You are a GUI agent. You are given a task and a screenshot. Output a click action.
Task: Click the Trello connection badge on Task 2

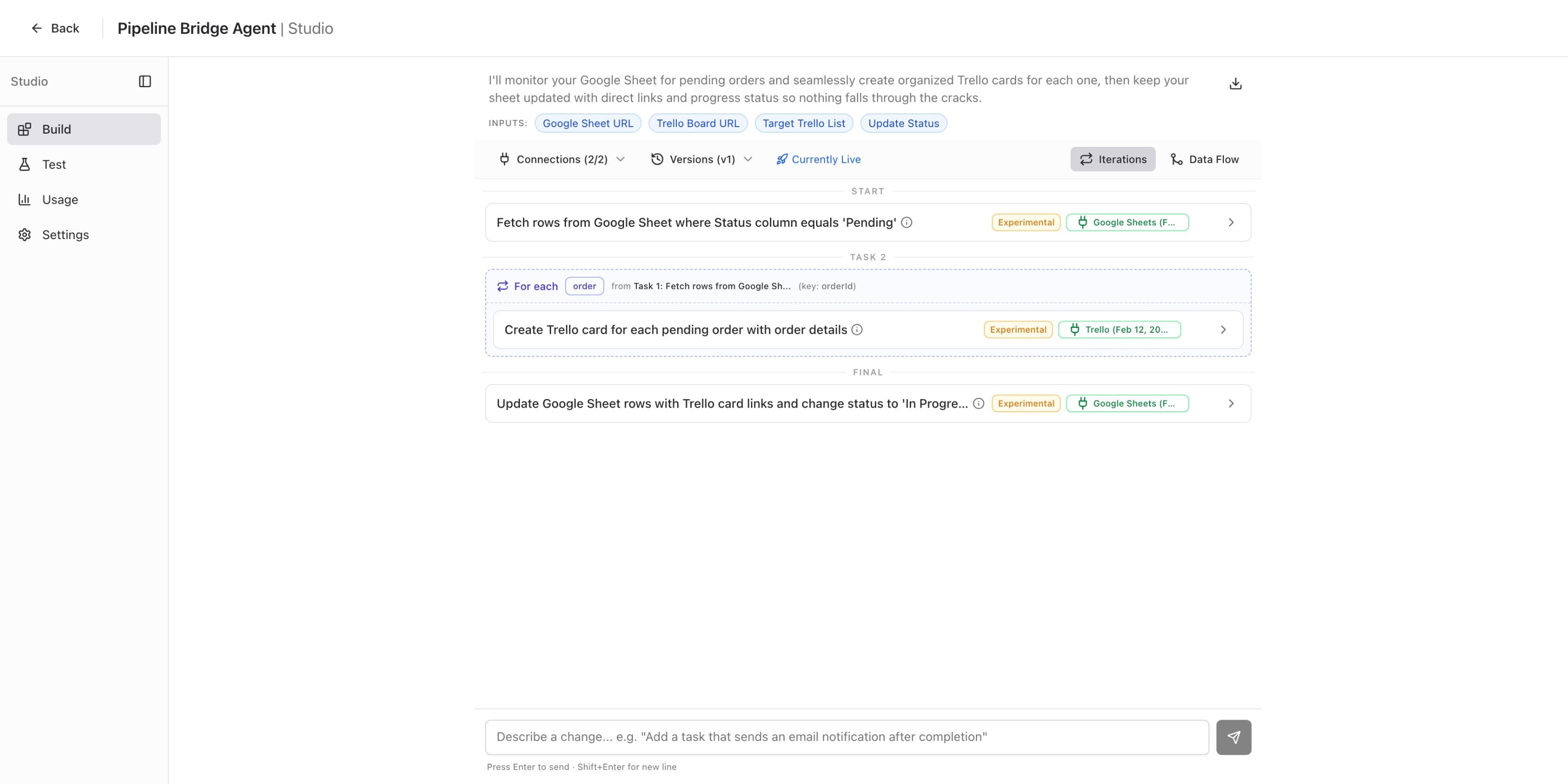tap(1120, 329)
